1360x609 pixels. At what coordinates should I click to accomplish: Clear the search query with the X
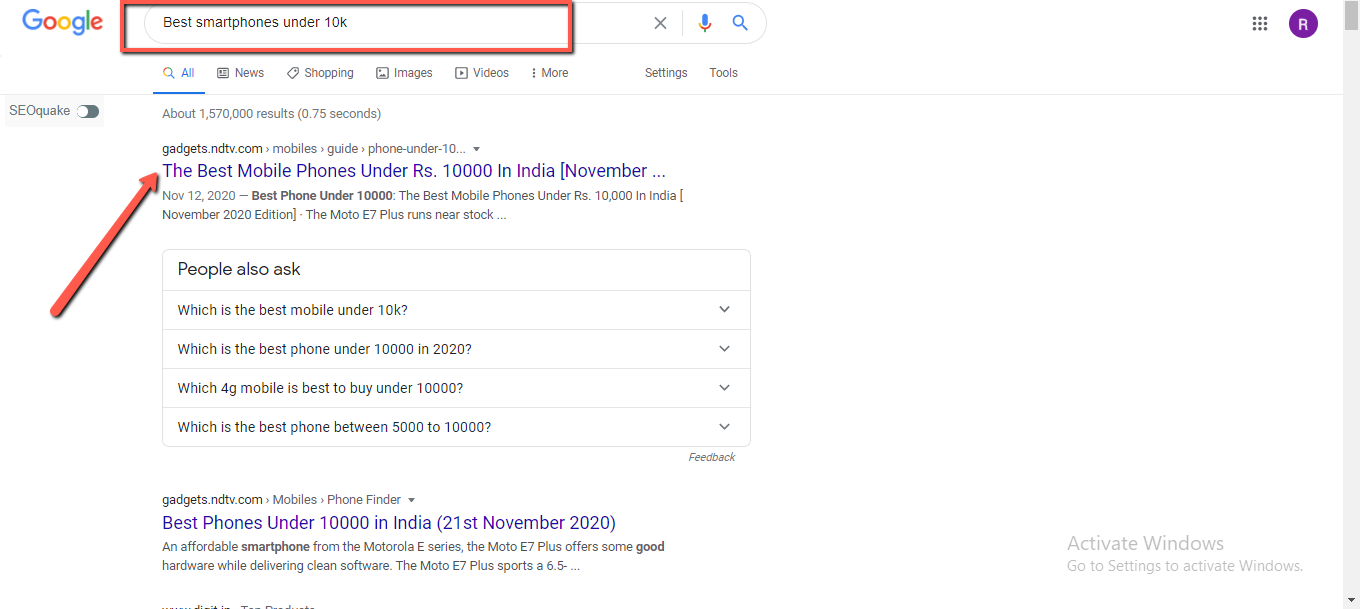(660, 22)
